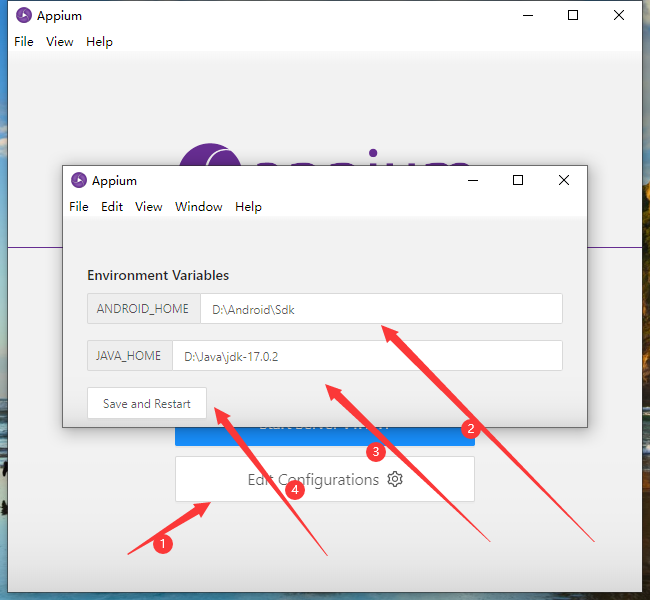Open File menu in front Appium window
Viewport: 650px width, 600px height.
click(79, 206)
